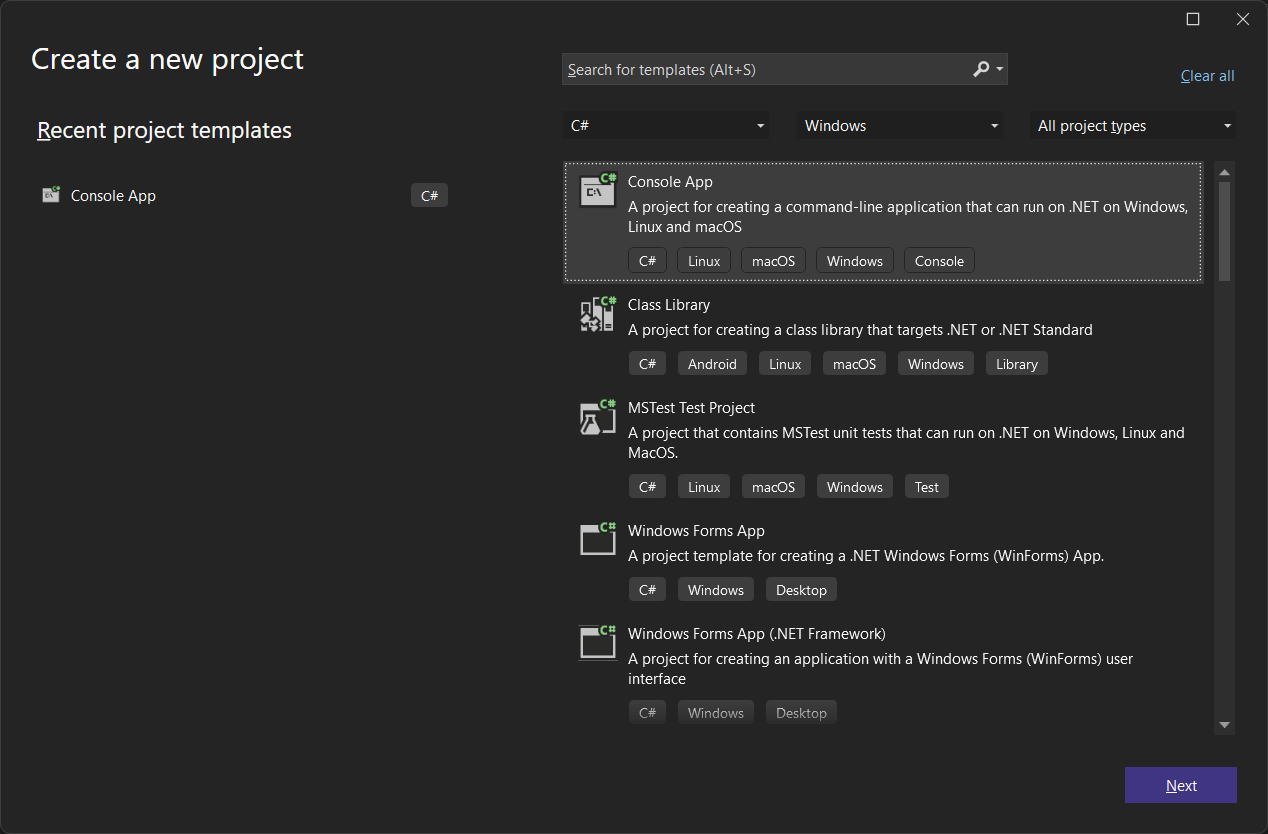
Task: Click the Console App template icon
Action: coord(598,189)
